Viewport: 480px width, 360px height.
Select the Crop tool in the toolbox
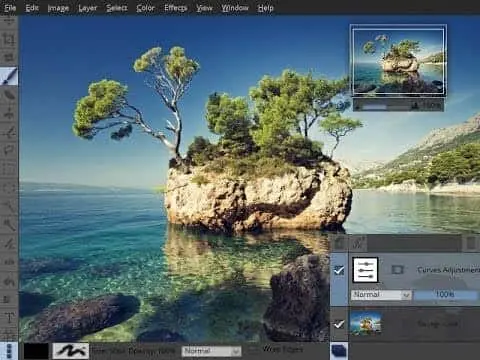[9, 40]
